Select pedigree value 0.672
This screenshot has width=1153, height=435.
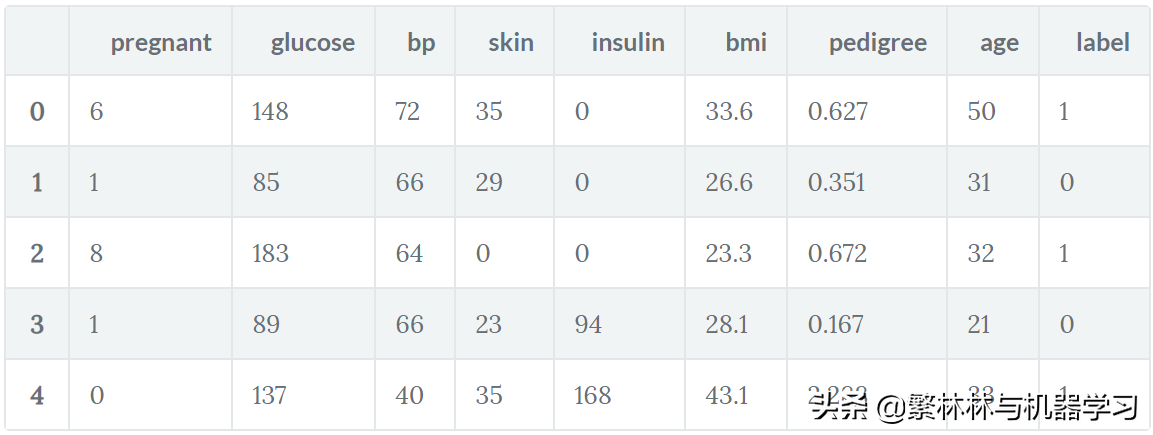(x=837, y=254)
